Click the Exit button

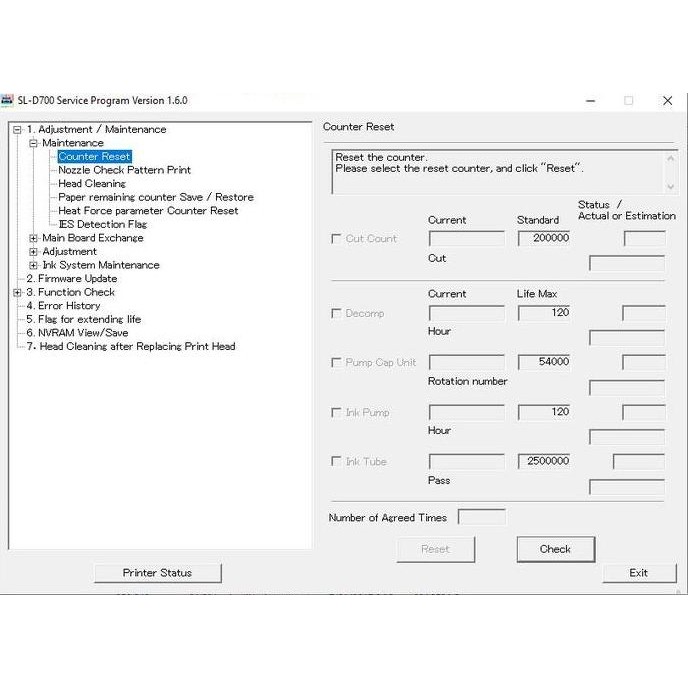coord(639,573)
